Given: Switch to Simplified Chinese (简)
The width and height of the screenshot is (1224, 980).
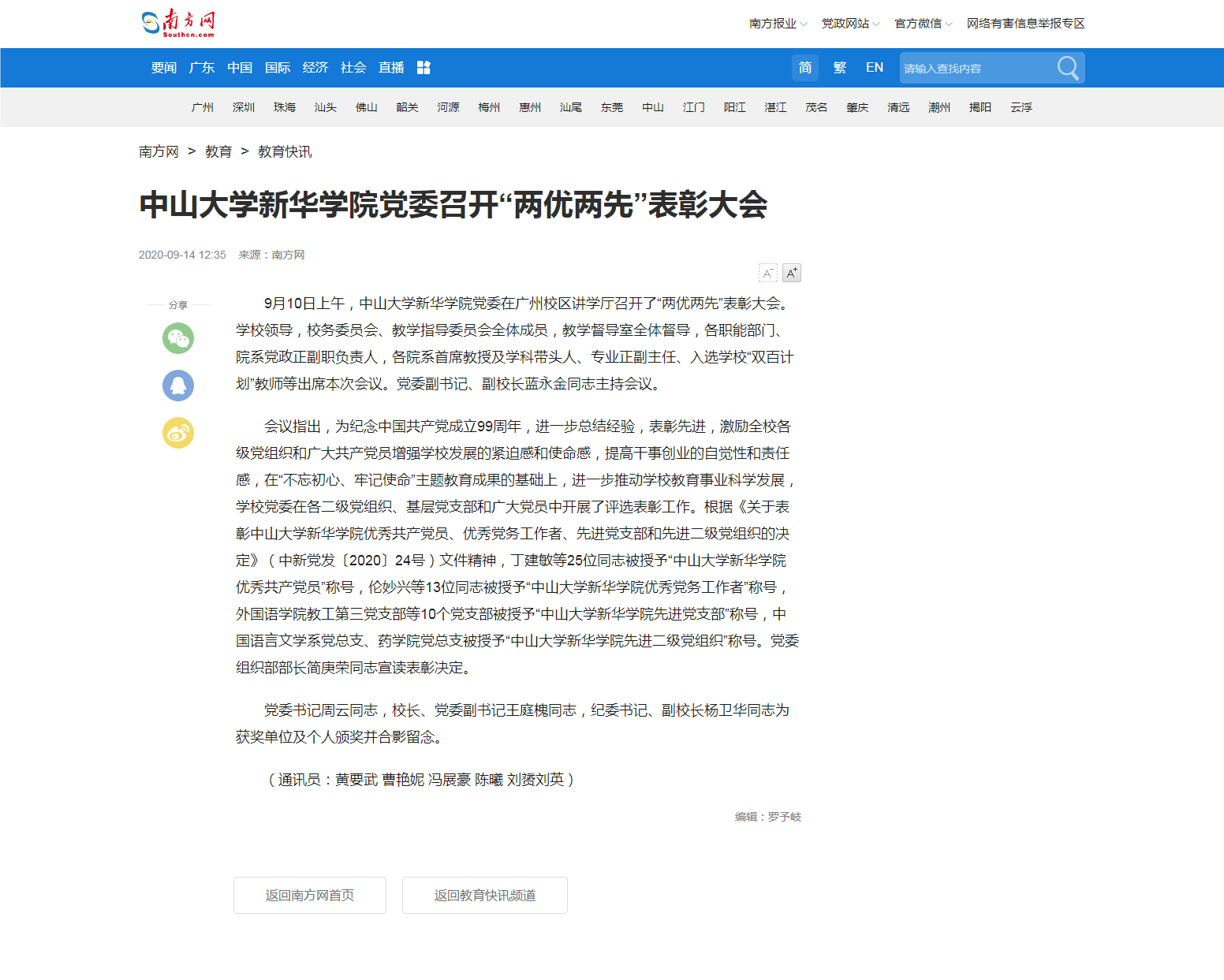Looking at the screenshot, I should pyautogui.click(x=805, y=68).
